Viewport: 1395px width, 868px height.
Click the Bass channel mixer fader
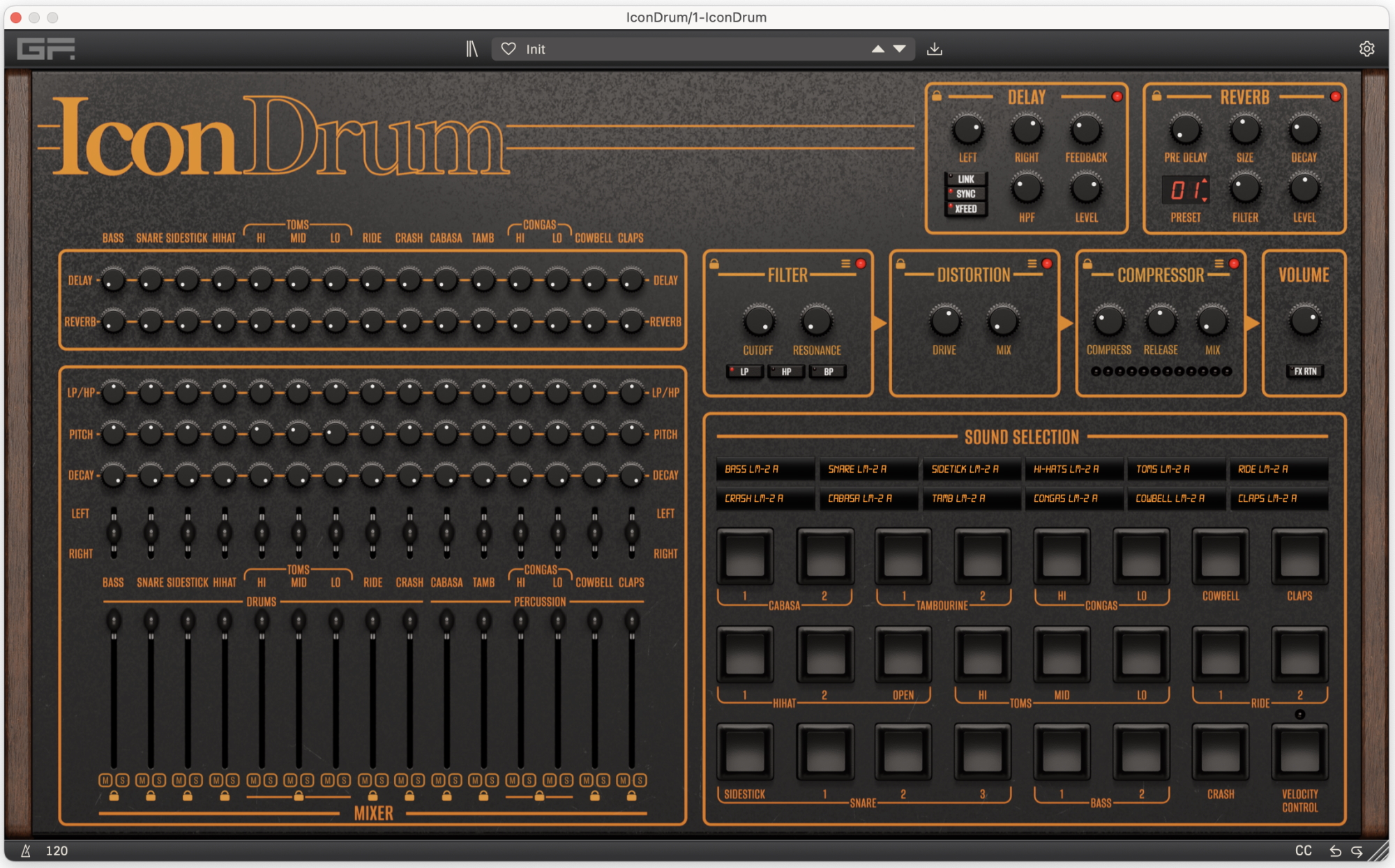tap(113, 620)
